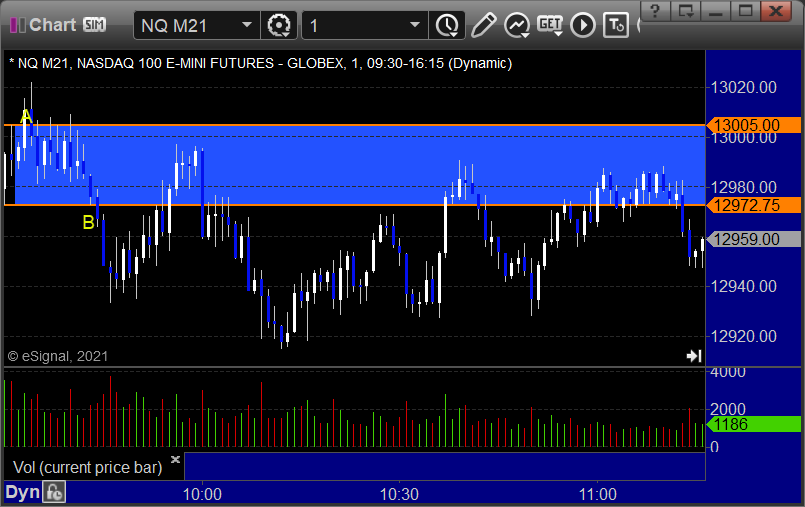Click the Vol (current price bar) label
The width and height of the screenshot is (805, 507).
point(88,467)
